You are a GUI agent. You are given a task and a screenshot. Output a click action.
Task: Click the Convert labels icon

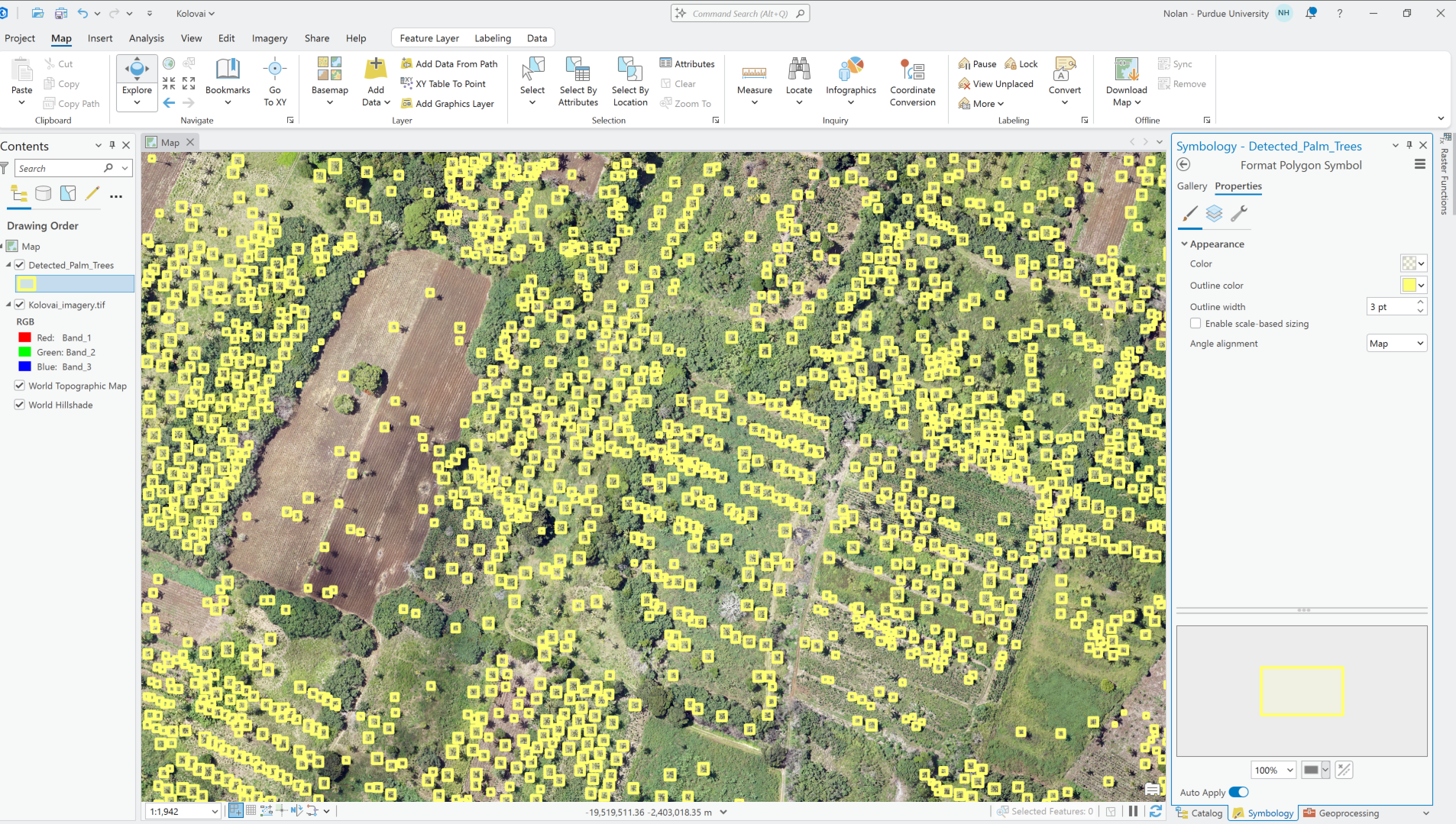click(1065, 69)
